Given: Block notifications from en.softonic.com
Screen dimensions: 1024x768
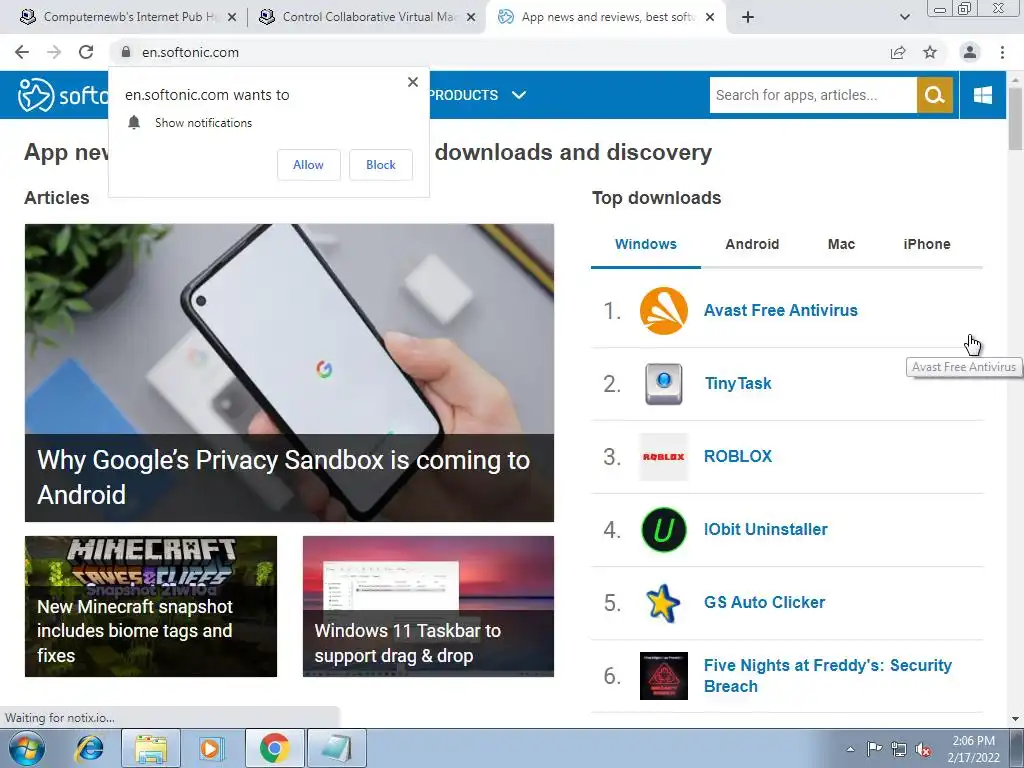Looking at the screenshot, I should 381,165.
